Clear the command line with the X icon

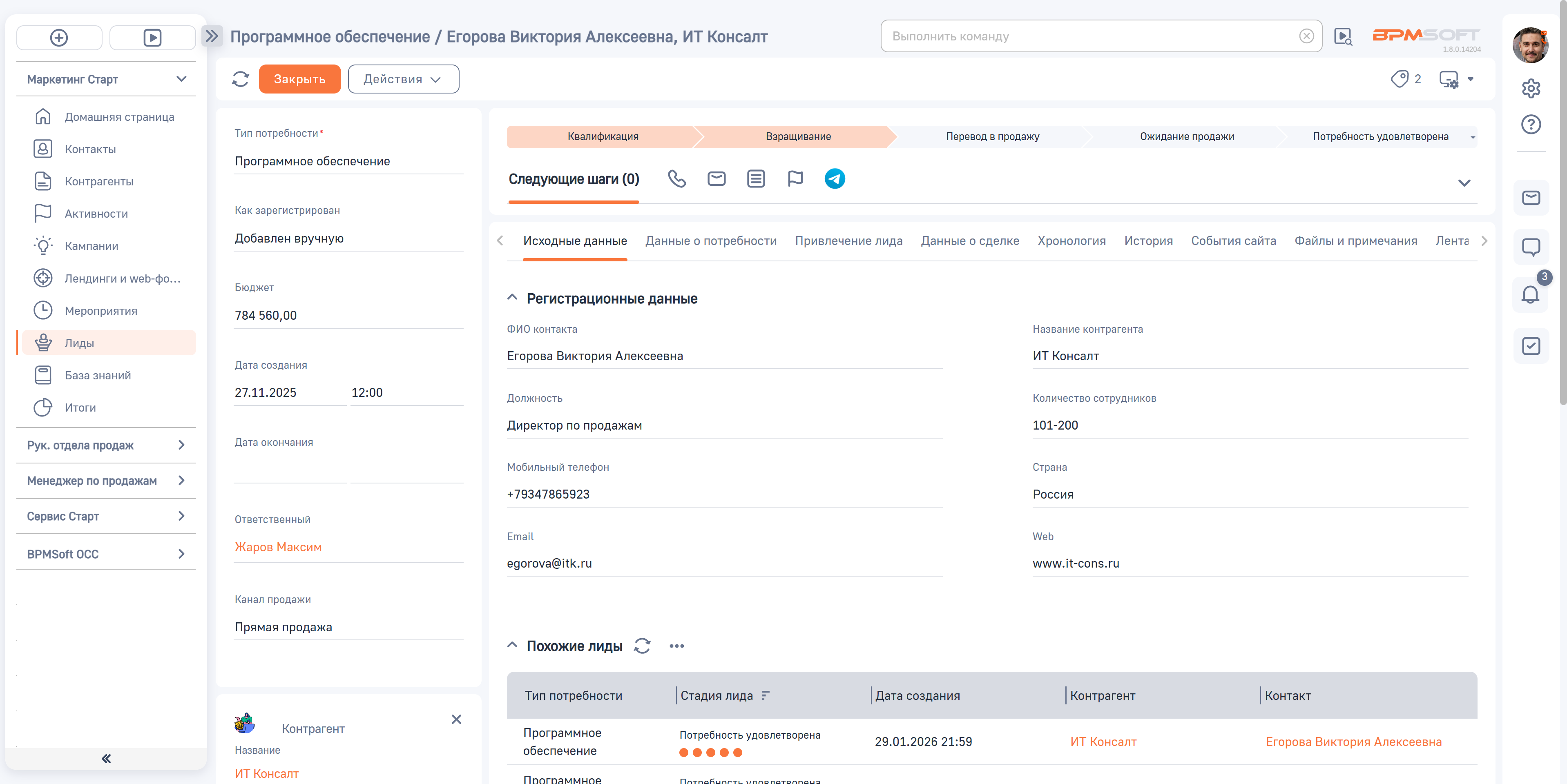coord(1306,36)
